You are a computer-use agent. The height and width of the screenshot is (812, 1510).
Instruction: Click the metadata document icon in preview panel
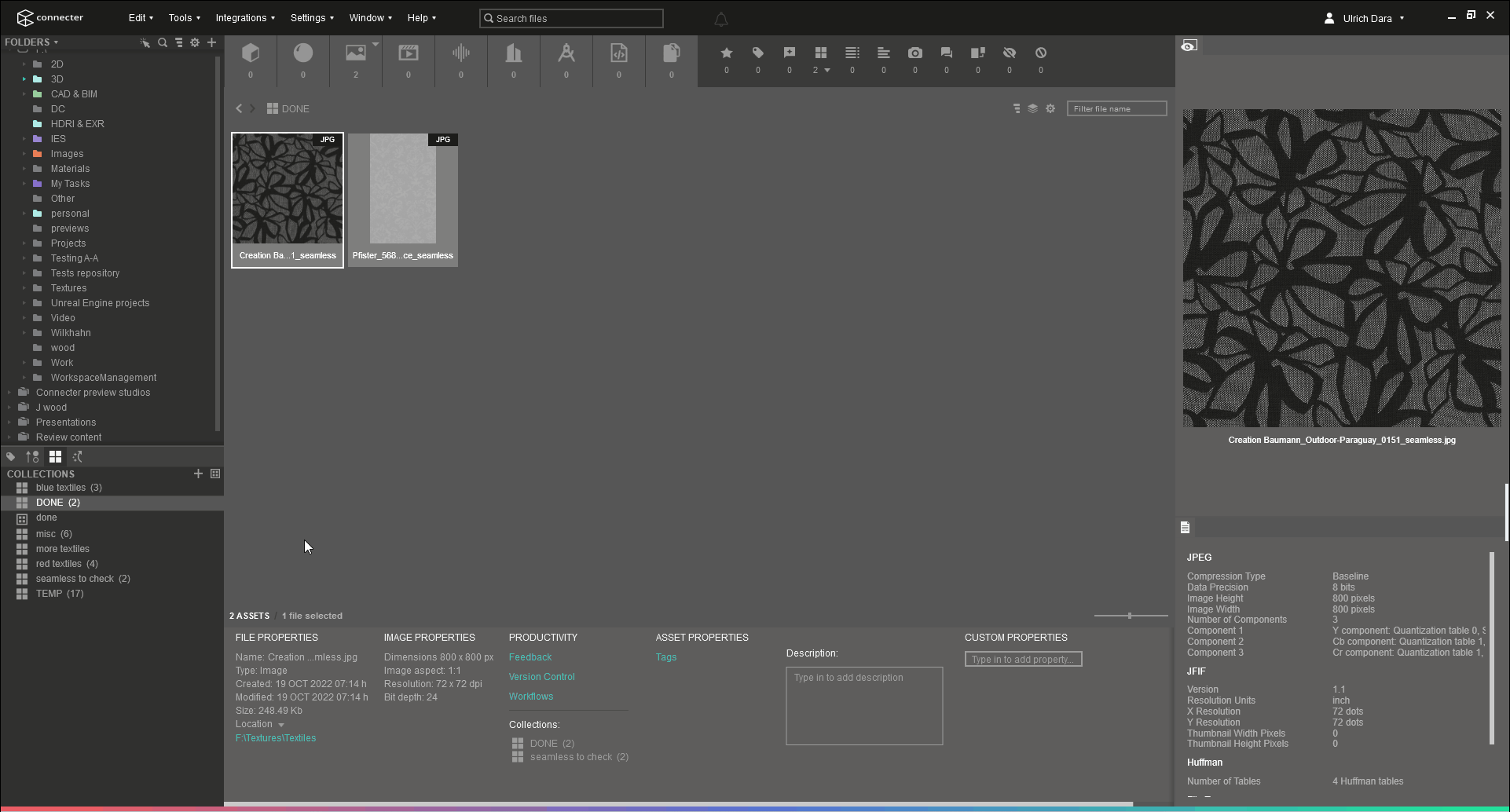point(1185,528)
